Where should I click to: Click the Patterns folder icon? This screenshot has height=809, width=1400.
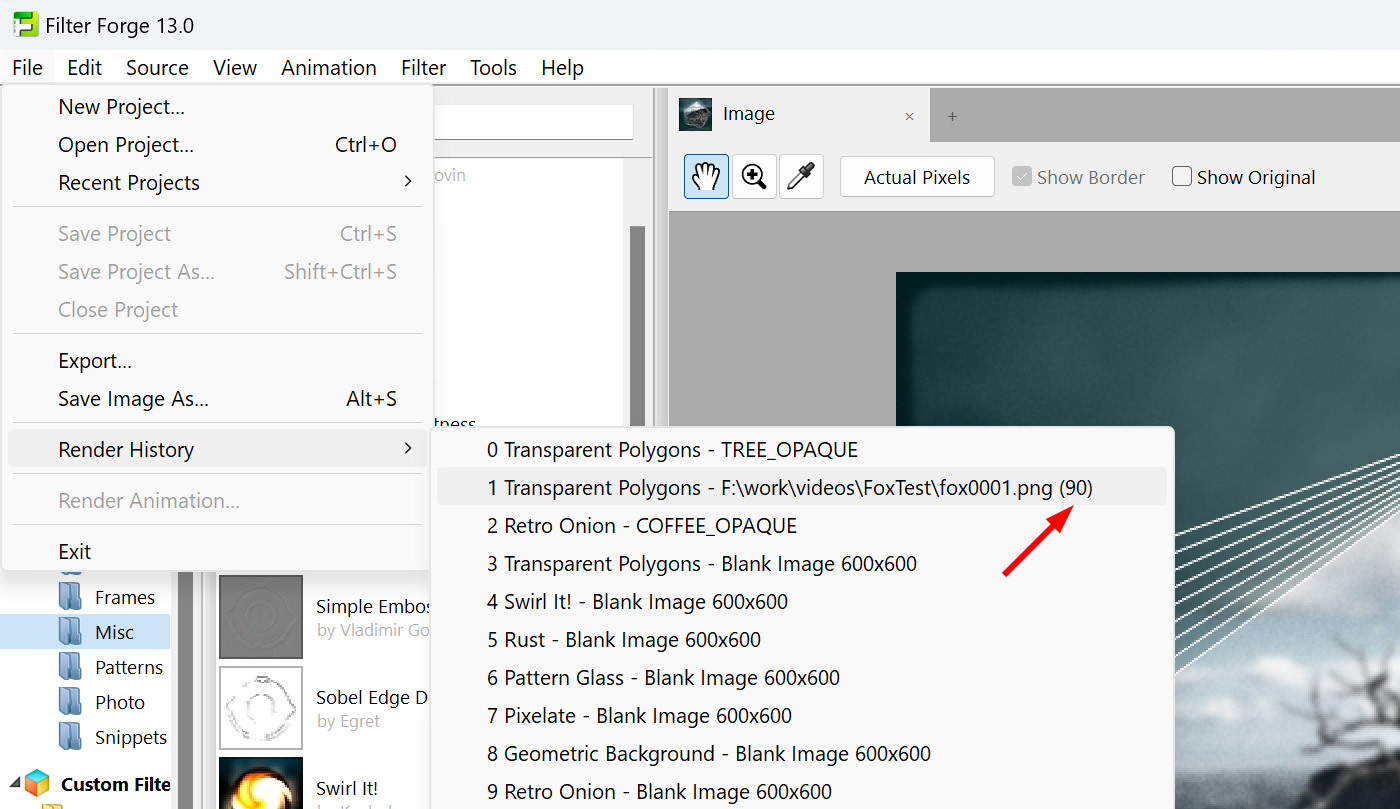[70, 667]
